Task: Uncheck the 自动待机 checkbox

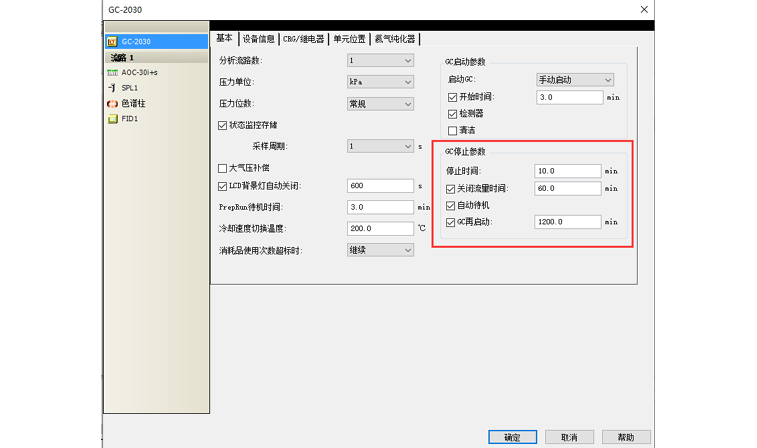Action: tap(452, 204)
